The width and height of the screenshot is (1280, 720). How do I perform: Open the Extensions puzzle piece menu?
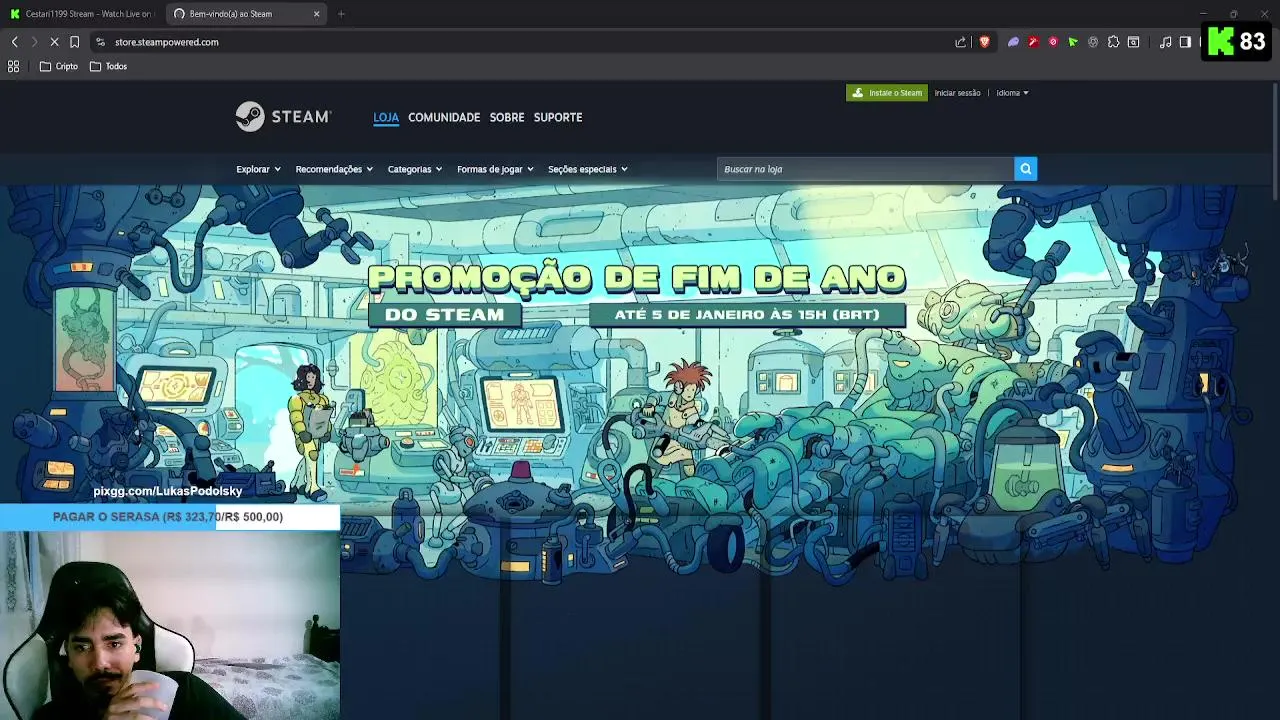1113,42
